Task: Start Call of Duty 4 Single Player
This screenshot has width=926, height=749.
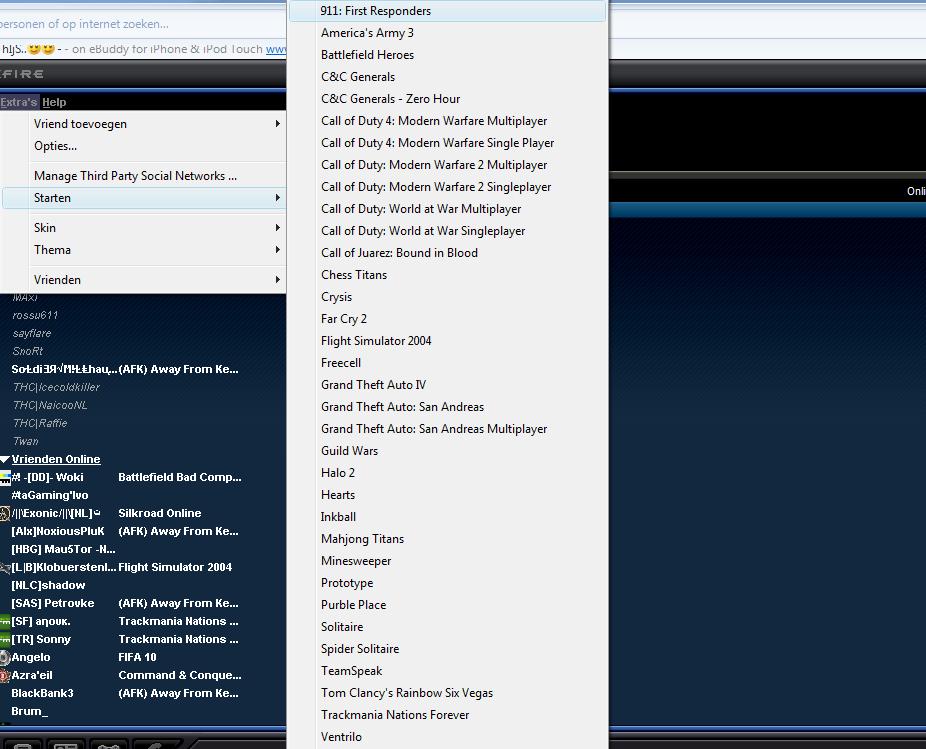Action: point(448,143)
